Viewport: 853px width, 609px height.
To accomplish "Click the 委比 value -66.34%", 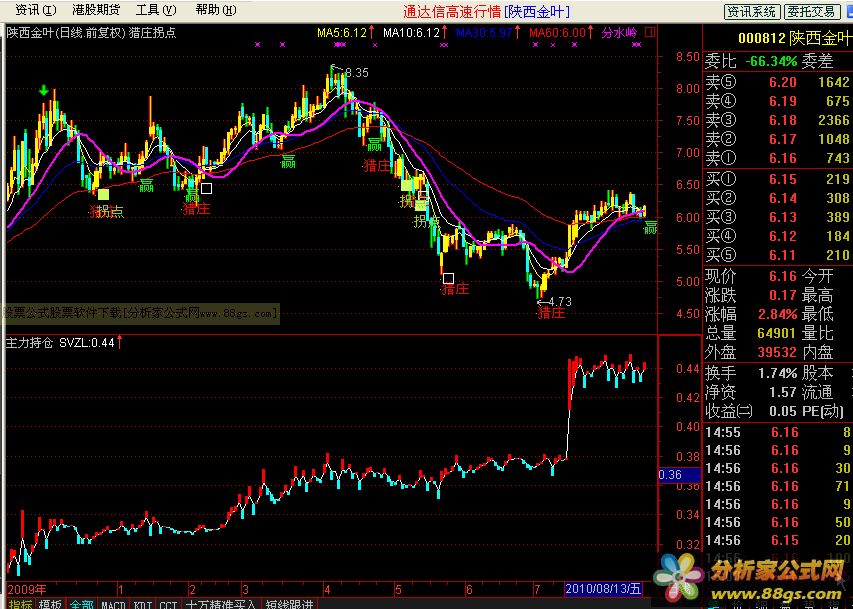I will click(771, 61).
